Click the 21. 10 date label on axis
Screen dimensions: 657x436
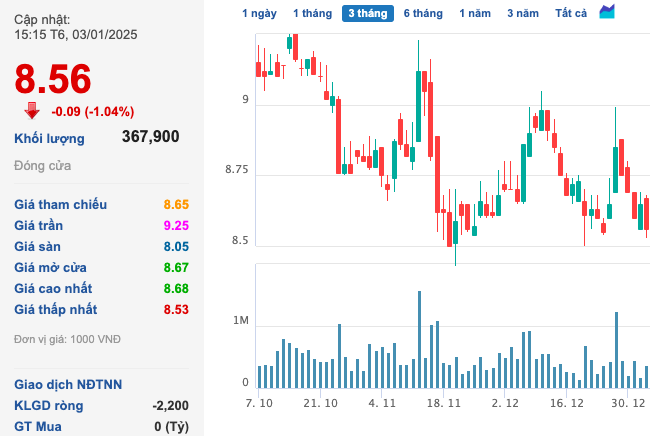coord(321,402)
